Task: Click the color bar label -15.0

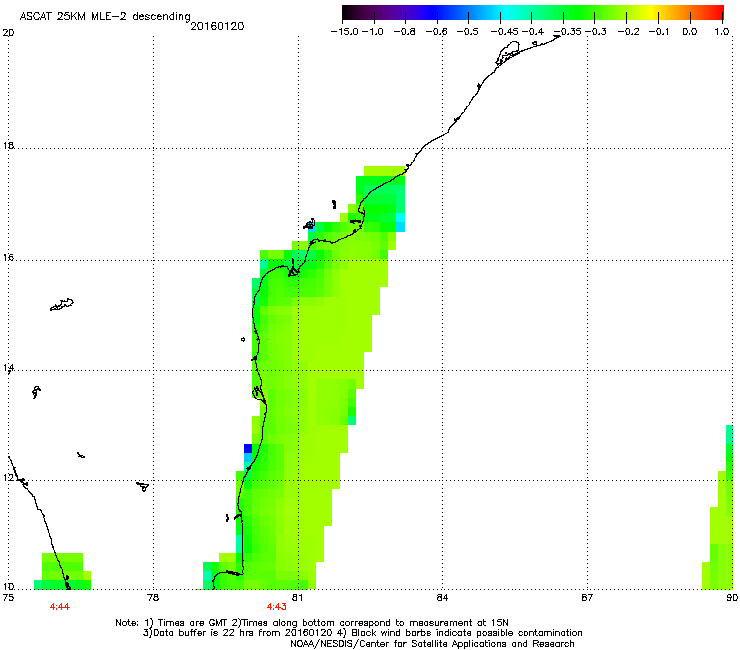Action: (x=344, y=32)
